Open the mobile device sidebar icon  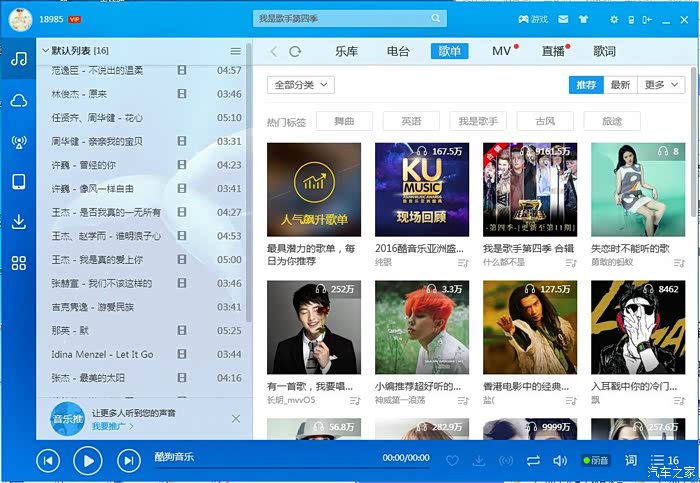(x=19, y=181)
